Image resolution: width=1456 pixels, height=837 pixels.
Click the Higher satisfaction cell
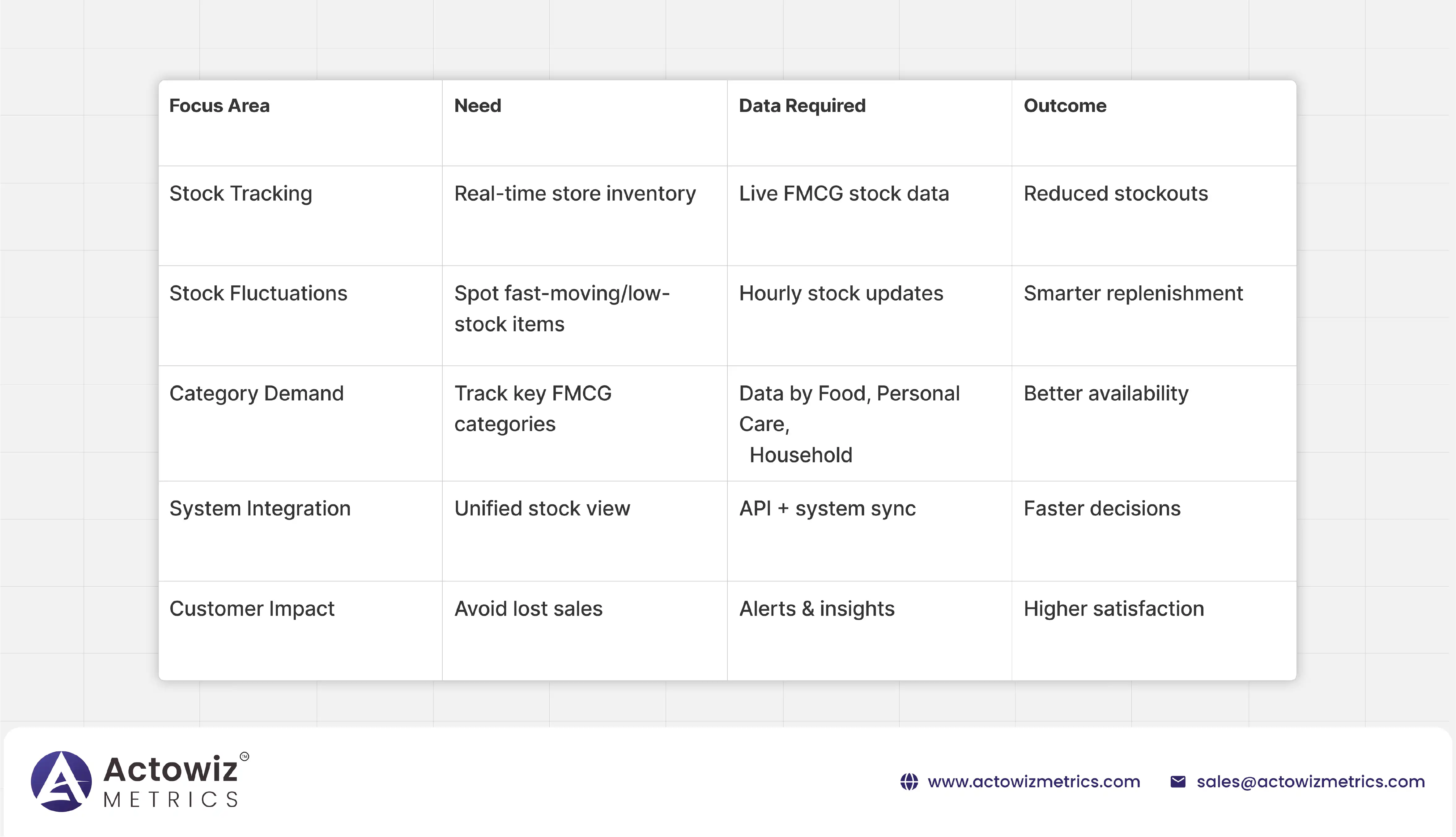(x=1113, y=609)
